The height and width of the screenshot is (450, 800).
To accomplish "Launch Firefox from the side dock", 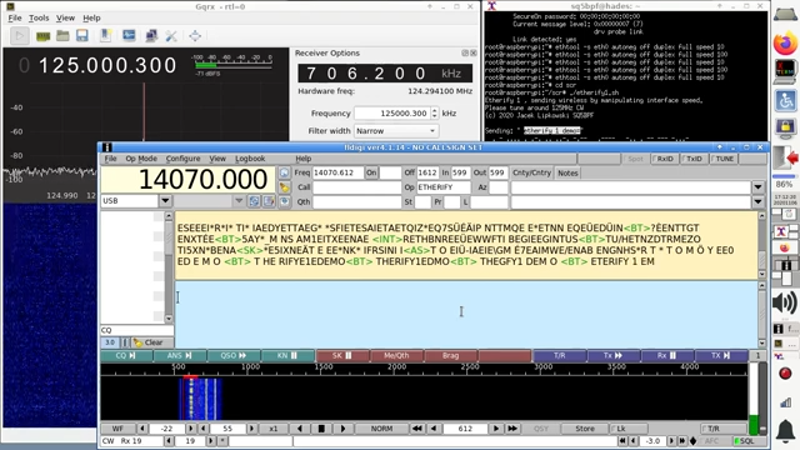I will [785, 43].
